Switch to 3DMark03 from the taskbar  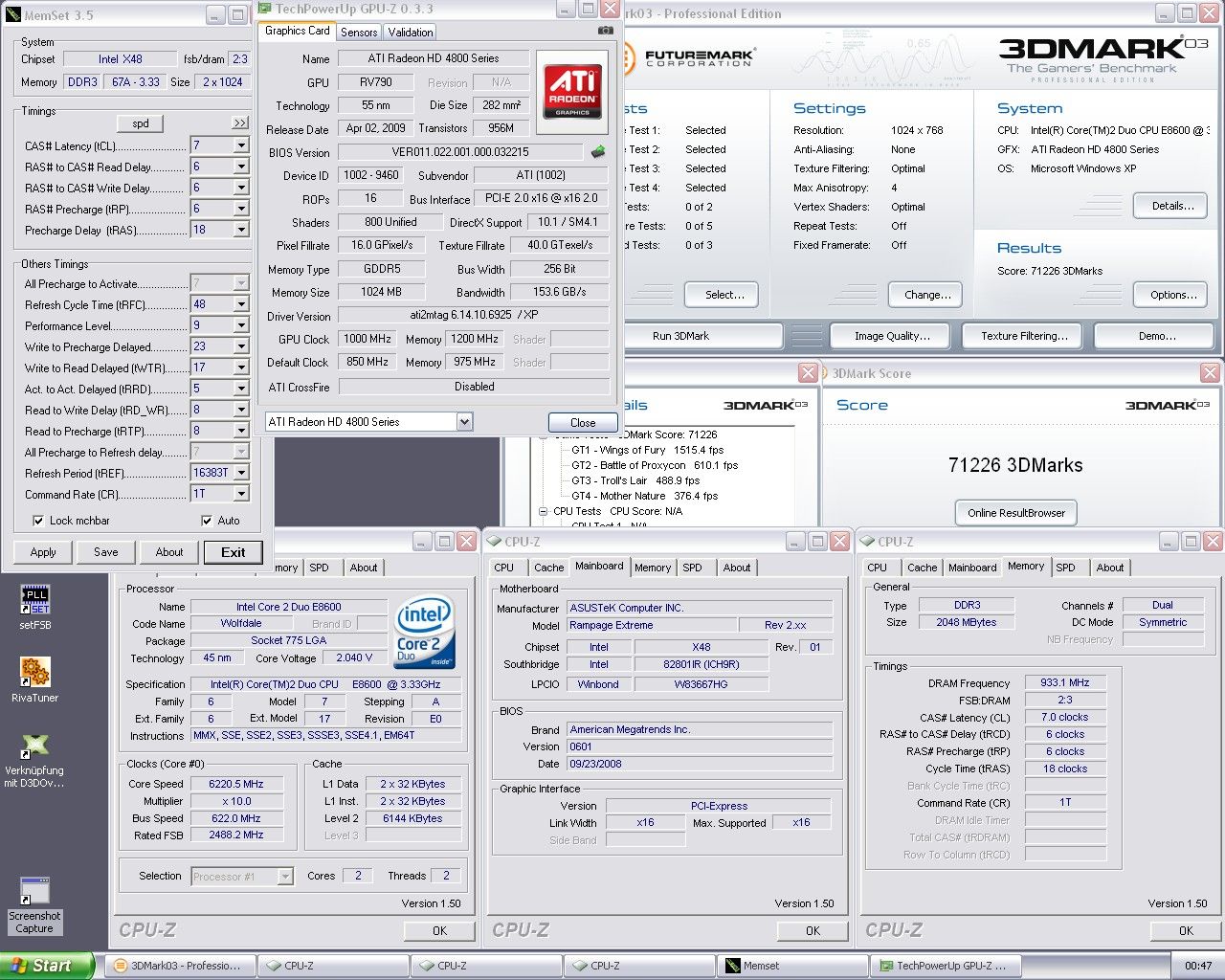(180, 966)
